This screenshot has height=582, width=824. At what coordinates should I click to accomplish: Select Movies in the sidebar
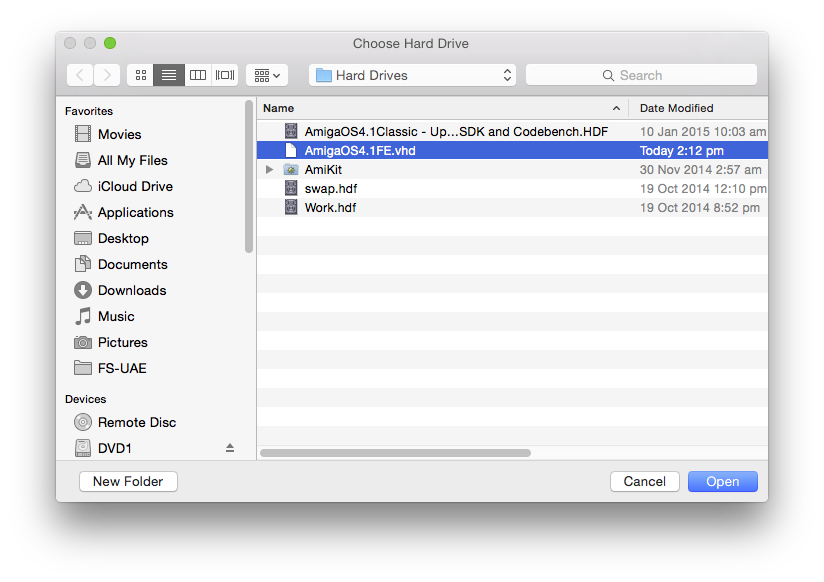pos(119,134)
